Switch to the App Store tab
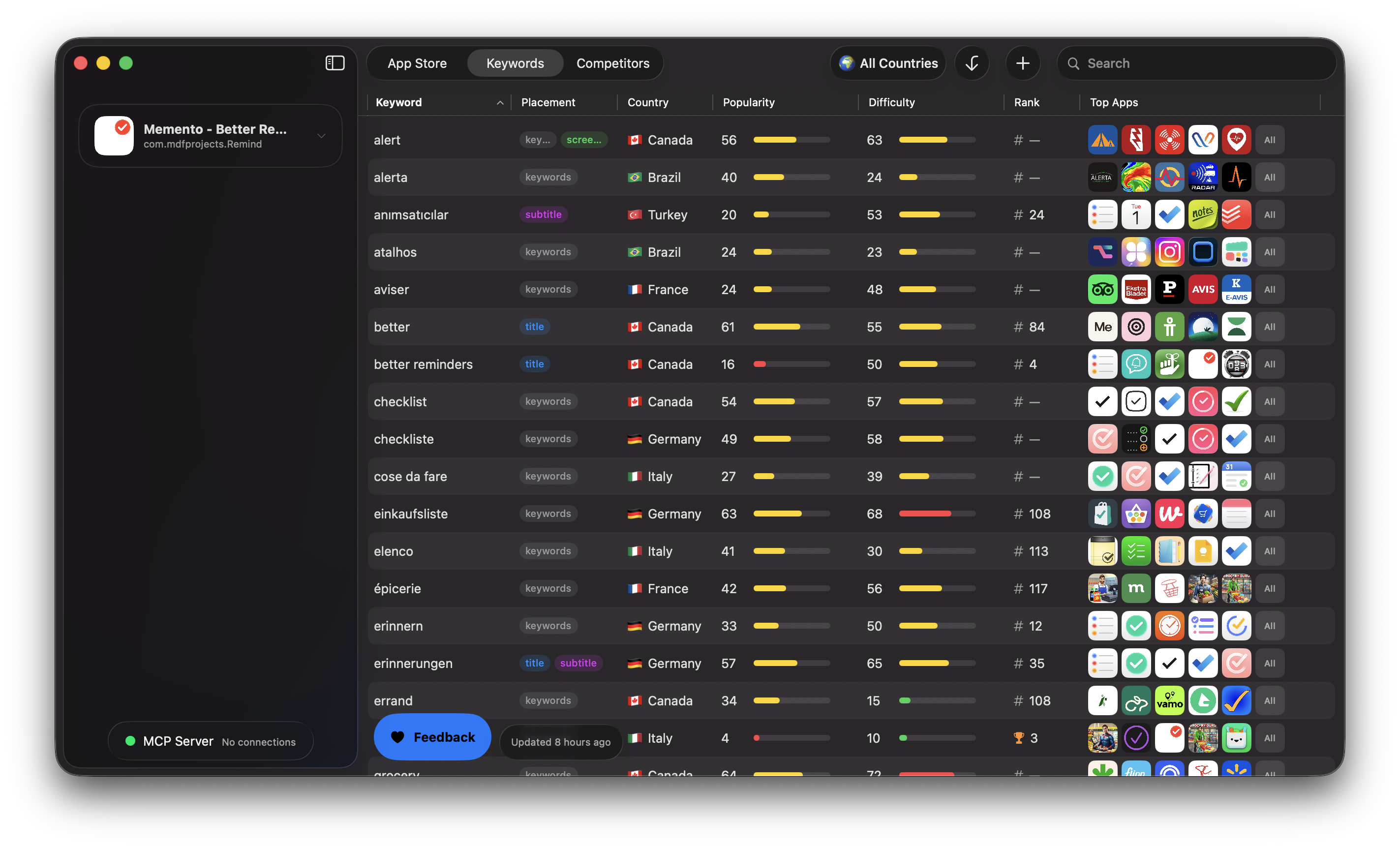The height and width of the screenshot is (849, 1400). coord(417,63)
